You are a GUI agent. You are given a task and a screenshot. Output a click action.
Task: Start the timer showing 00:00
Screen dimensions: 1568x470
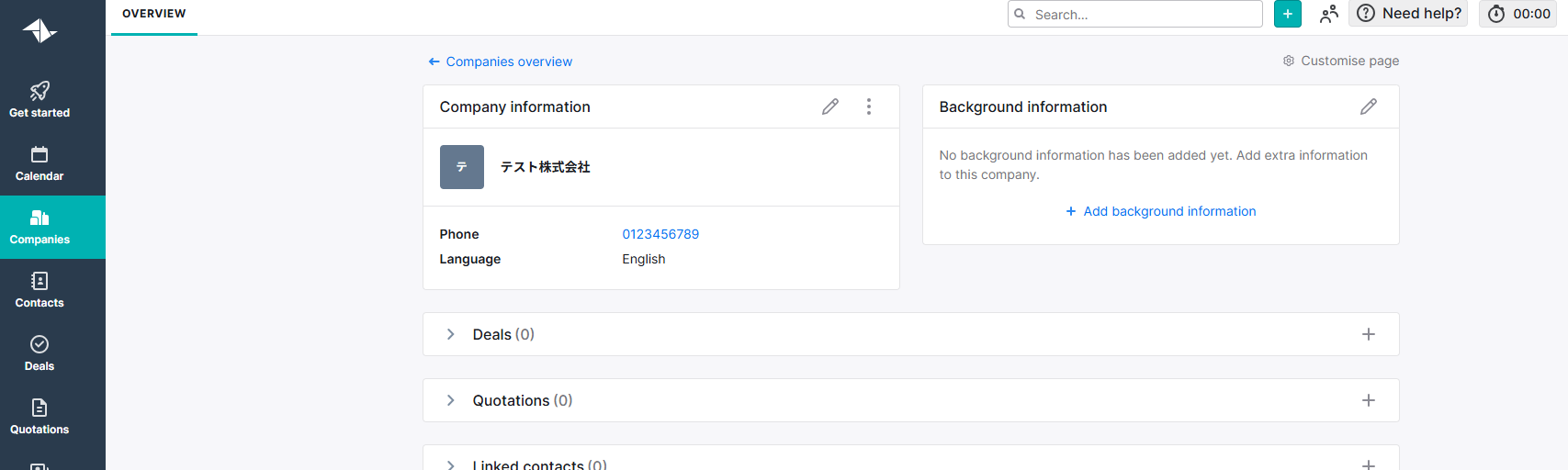[x=1519, y=14]
